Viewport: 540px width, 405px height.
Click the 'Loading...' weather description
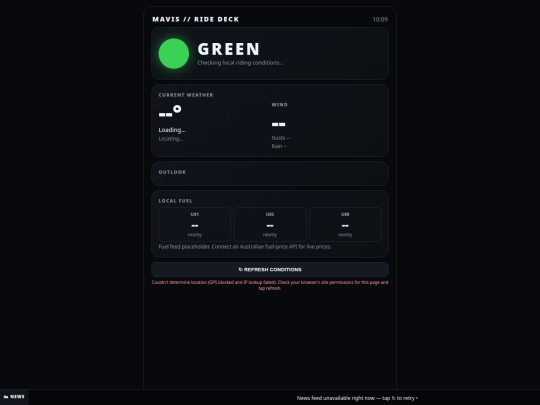172,130
